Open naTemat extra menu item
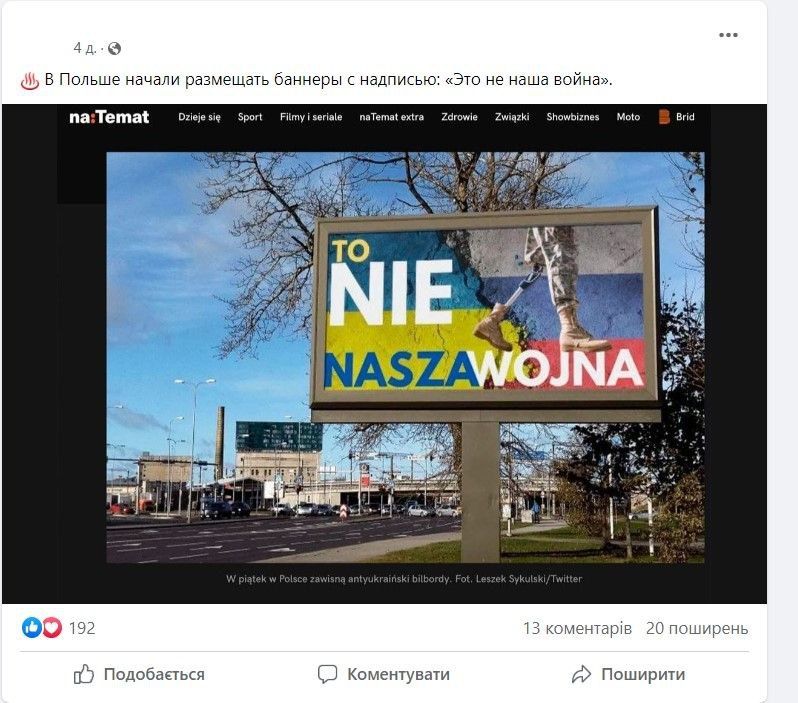798x703 pixels. coord(391,117)
